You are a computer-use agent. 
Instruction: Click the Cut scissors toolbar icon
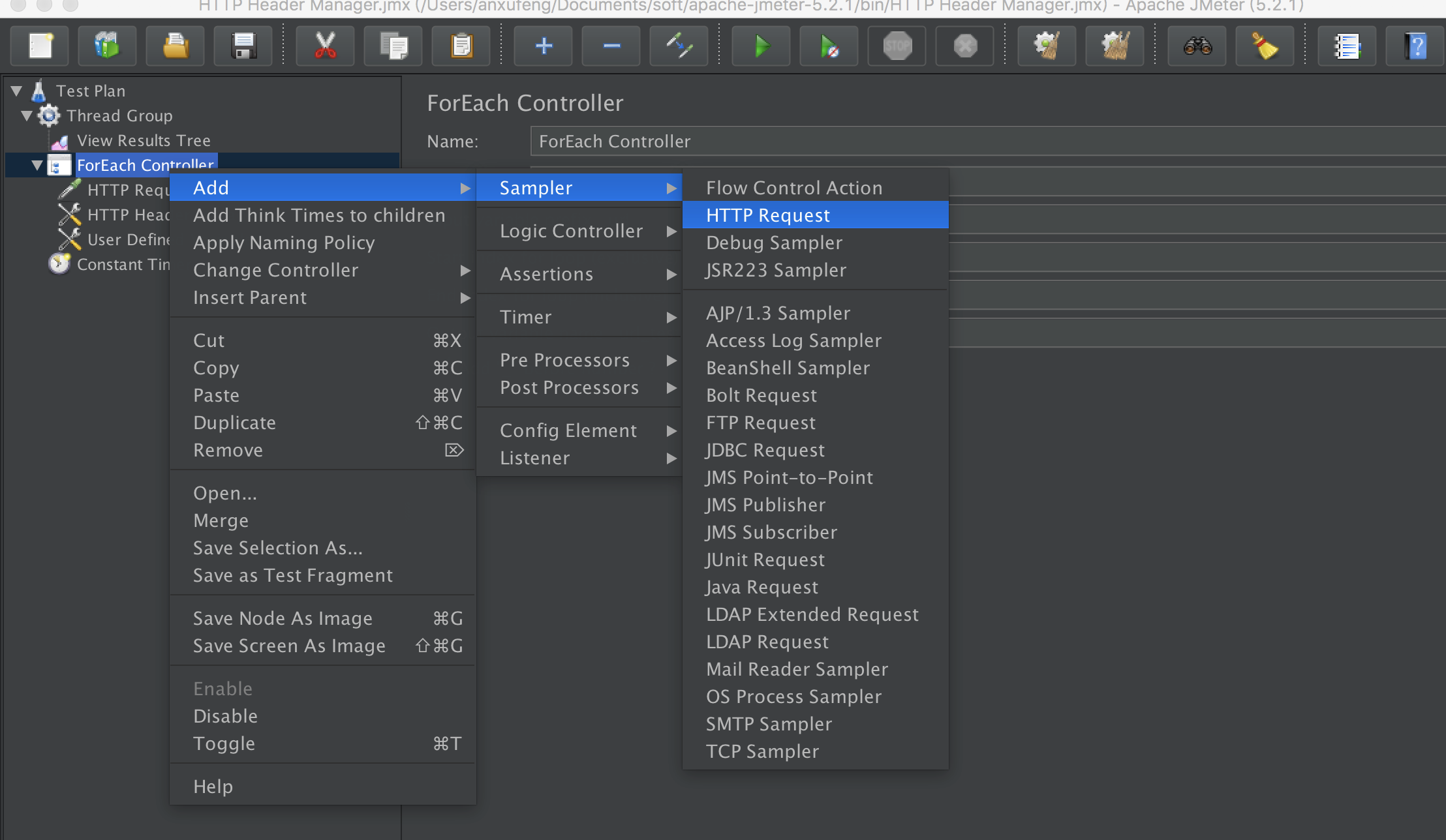pos(325,46)
